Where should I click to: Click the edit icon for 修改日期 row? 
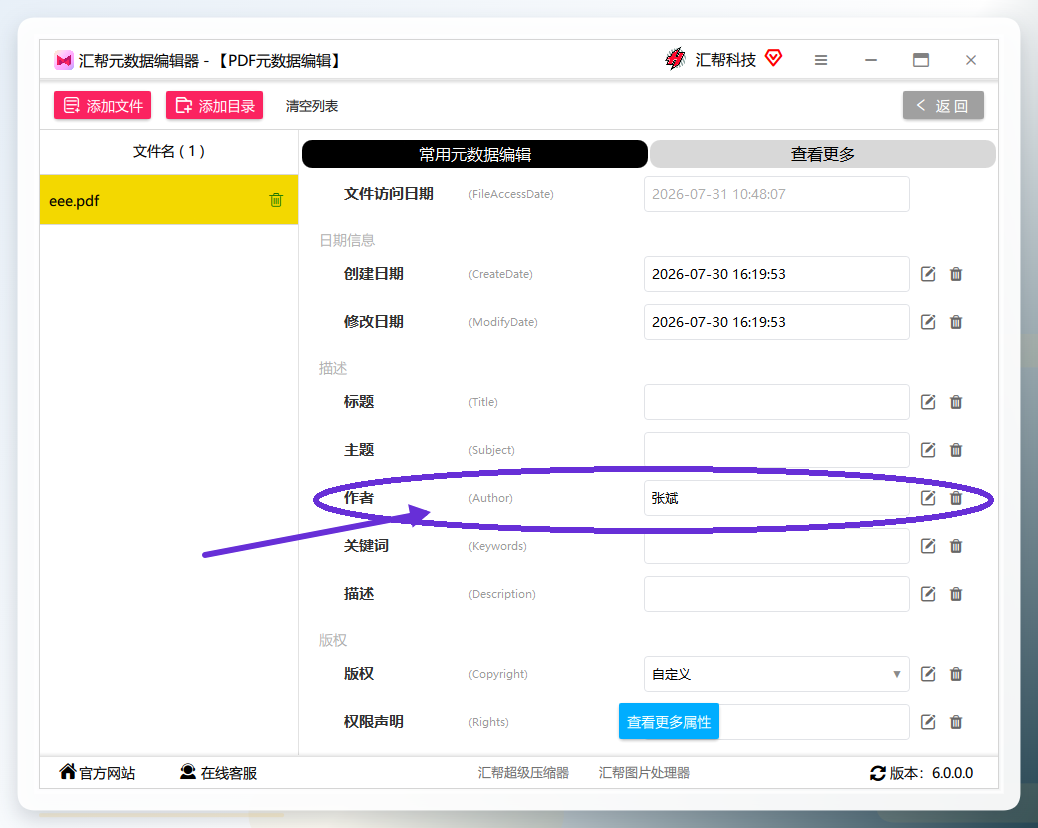928,322
